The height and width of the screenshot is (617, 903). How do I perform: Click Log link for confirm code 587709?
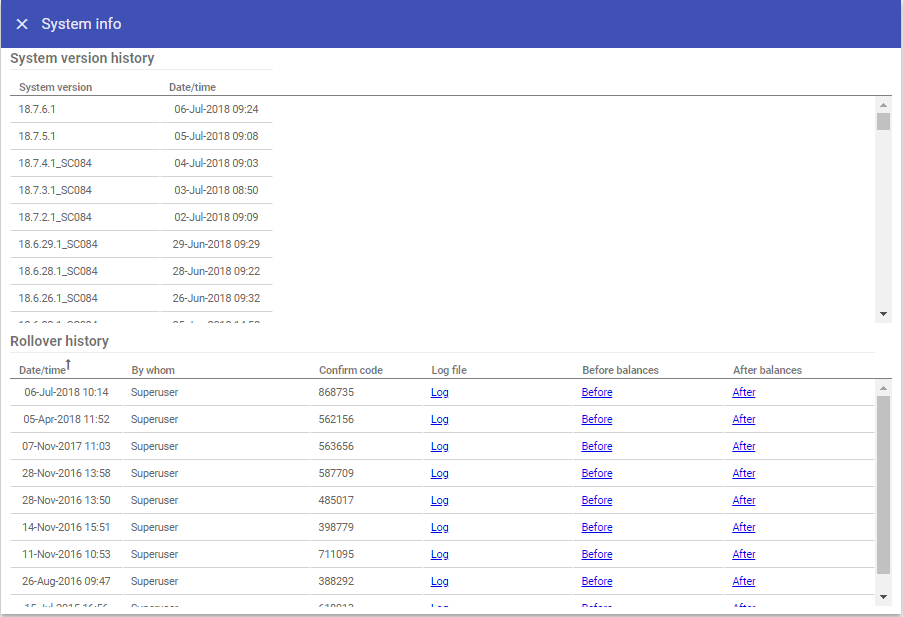pyautogui.click(x=439, y=473)
